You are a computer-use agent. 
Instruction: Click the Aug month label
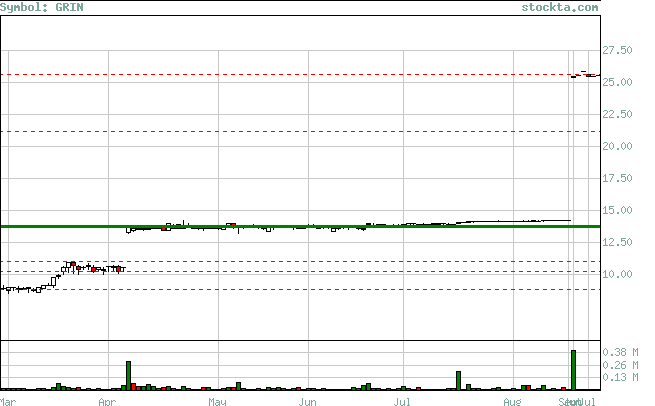[x=512, y=402]
